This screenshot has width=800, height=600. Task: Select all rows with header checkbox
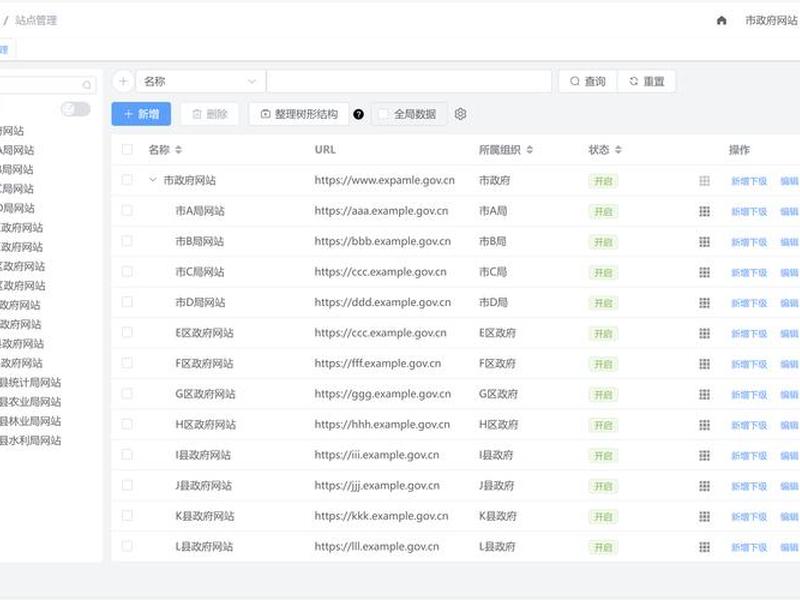tap(127, 149)
